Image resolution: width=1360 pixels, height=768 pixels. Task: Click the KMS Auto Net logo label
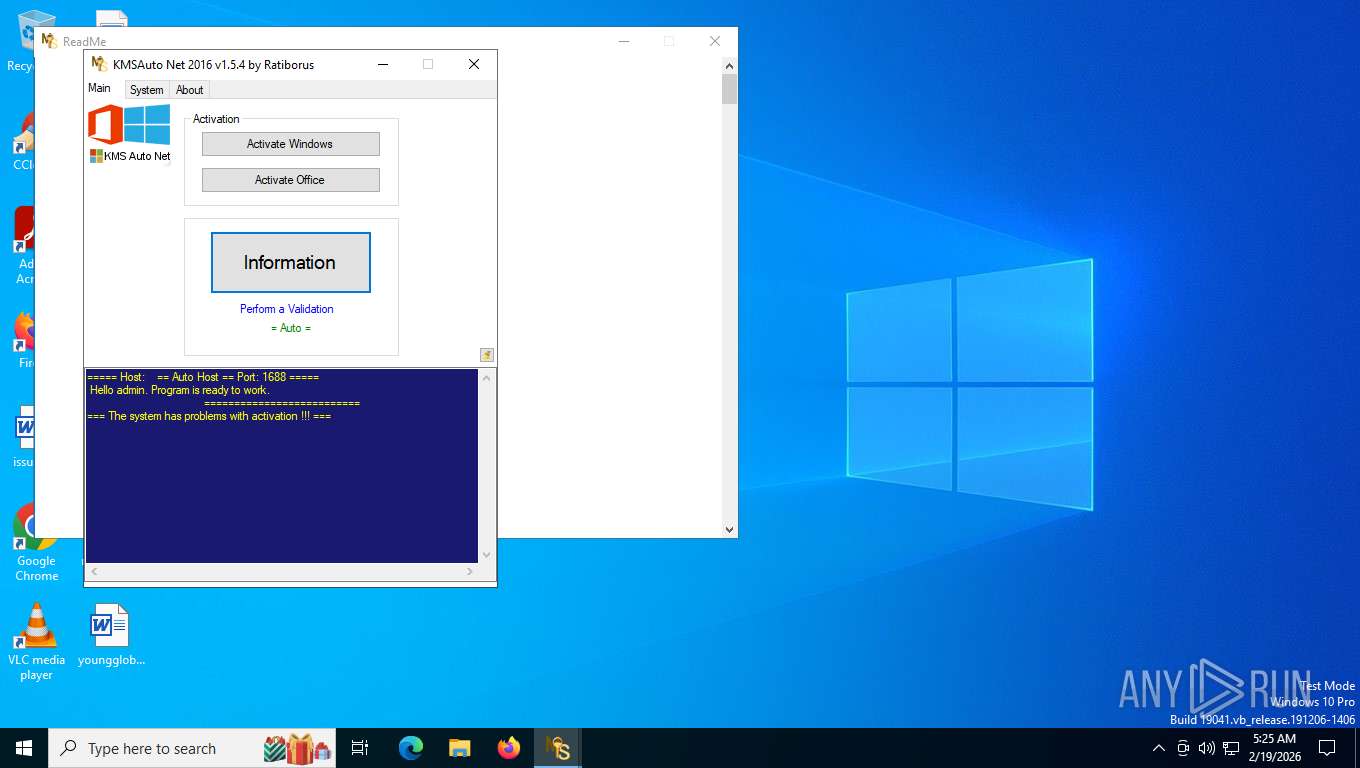[x=130, y=156]
